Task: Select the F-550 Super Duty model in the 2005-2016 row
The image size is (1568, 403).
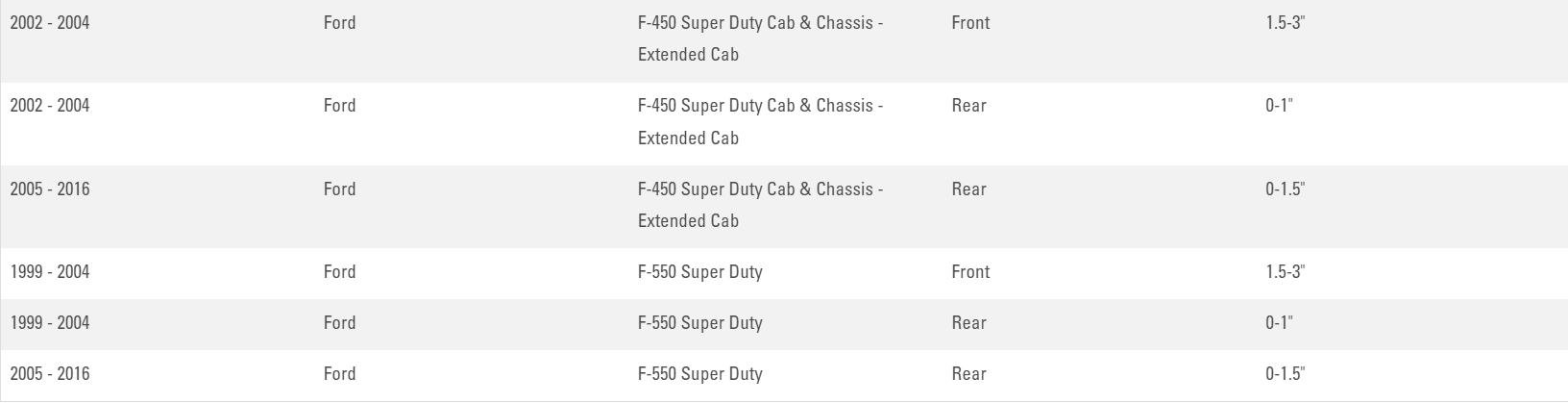Action: pos(699,374)
